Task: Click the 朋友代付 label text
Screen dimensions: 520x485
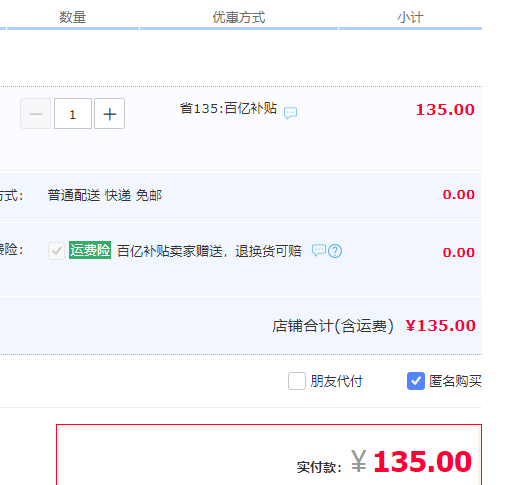Action: pyautogui.click(x=336, y=381)
